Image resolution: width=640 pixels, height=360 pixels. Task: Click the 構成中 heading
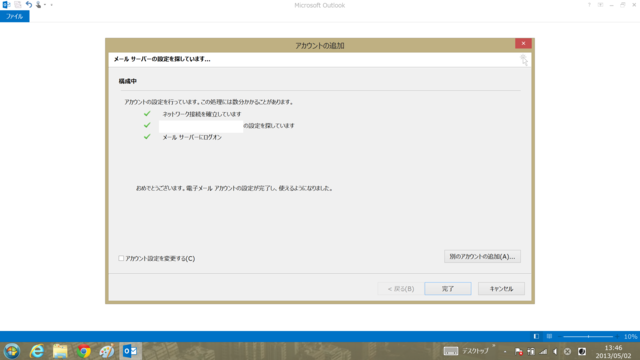(x=128, y=81)
